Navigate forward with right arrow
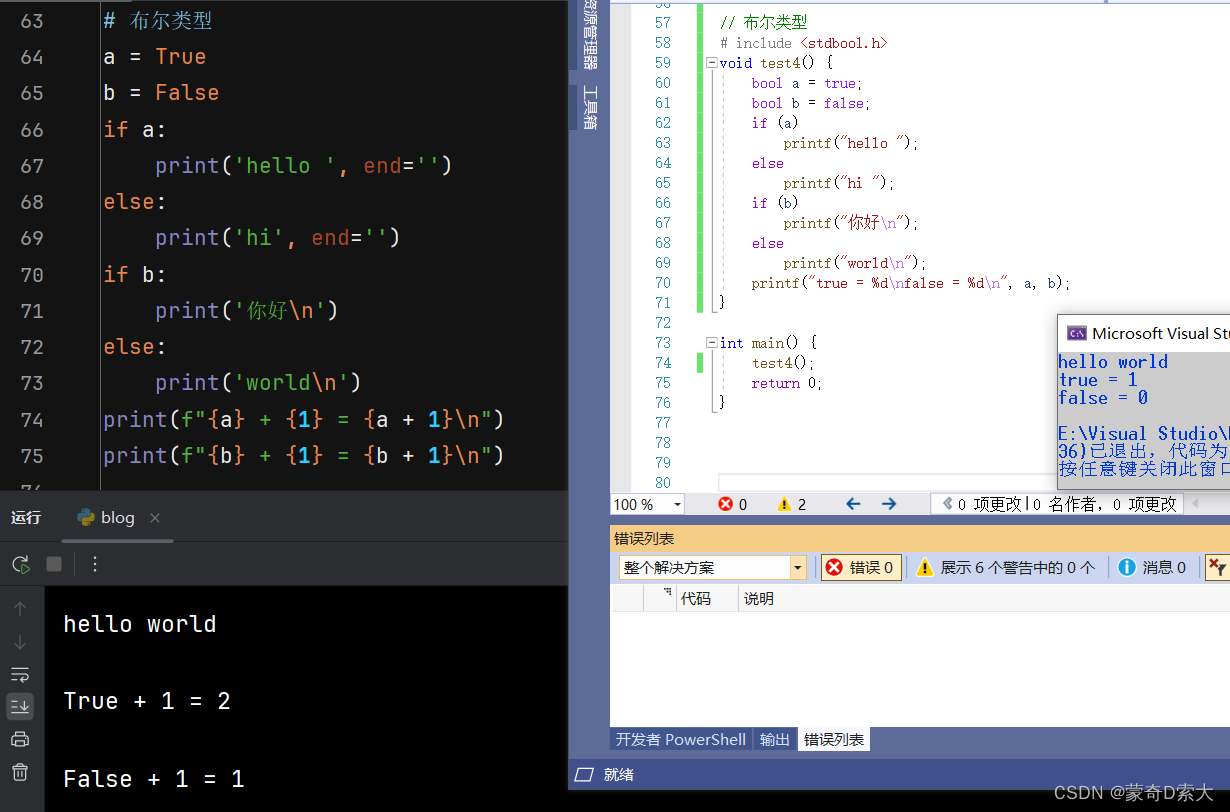1230x812 pixels. (x=889, y=504)
